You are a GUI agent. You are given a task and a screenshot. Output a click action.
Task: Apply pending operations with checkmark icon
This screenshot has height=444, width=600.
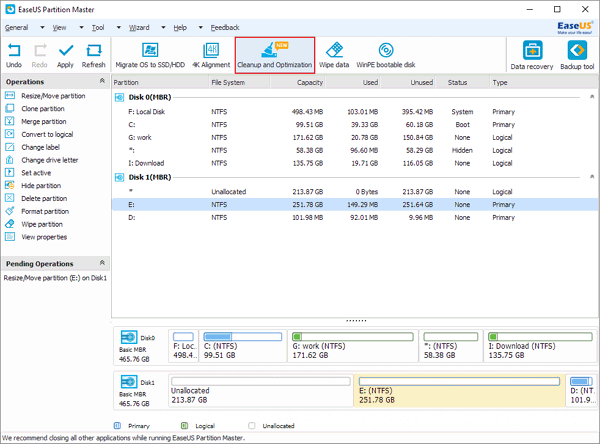click(65, 56)
